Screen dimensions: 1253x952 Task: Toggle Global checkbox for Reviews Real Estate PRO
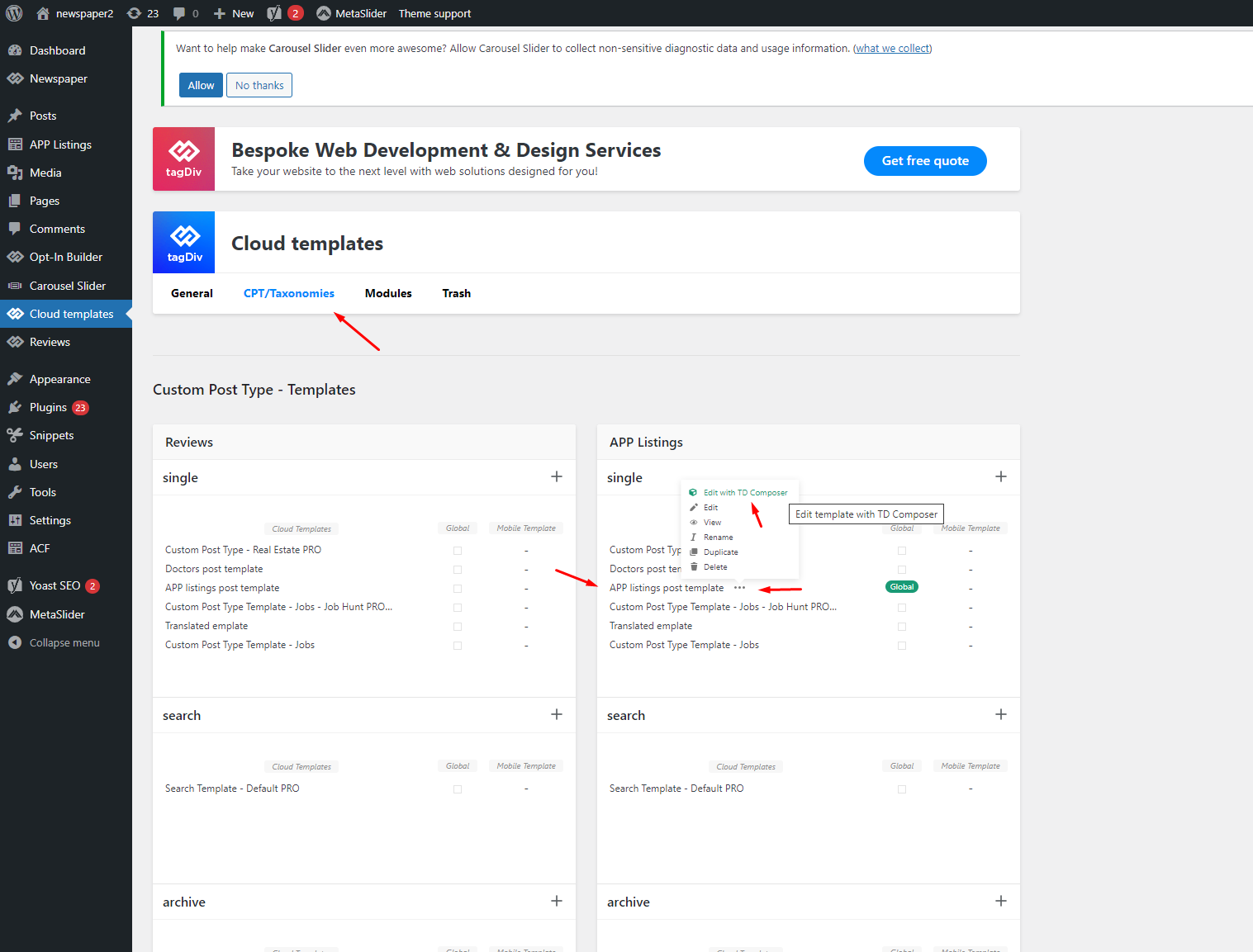[x=458, y=551]
